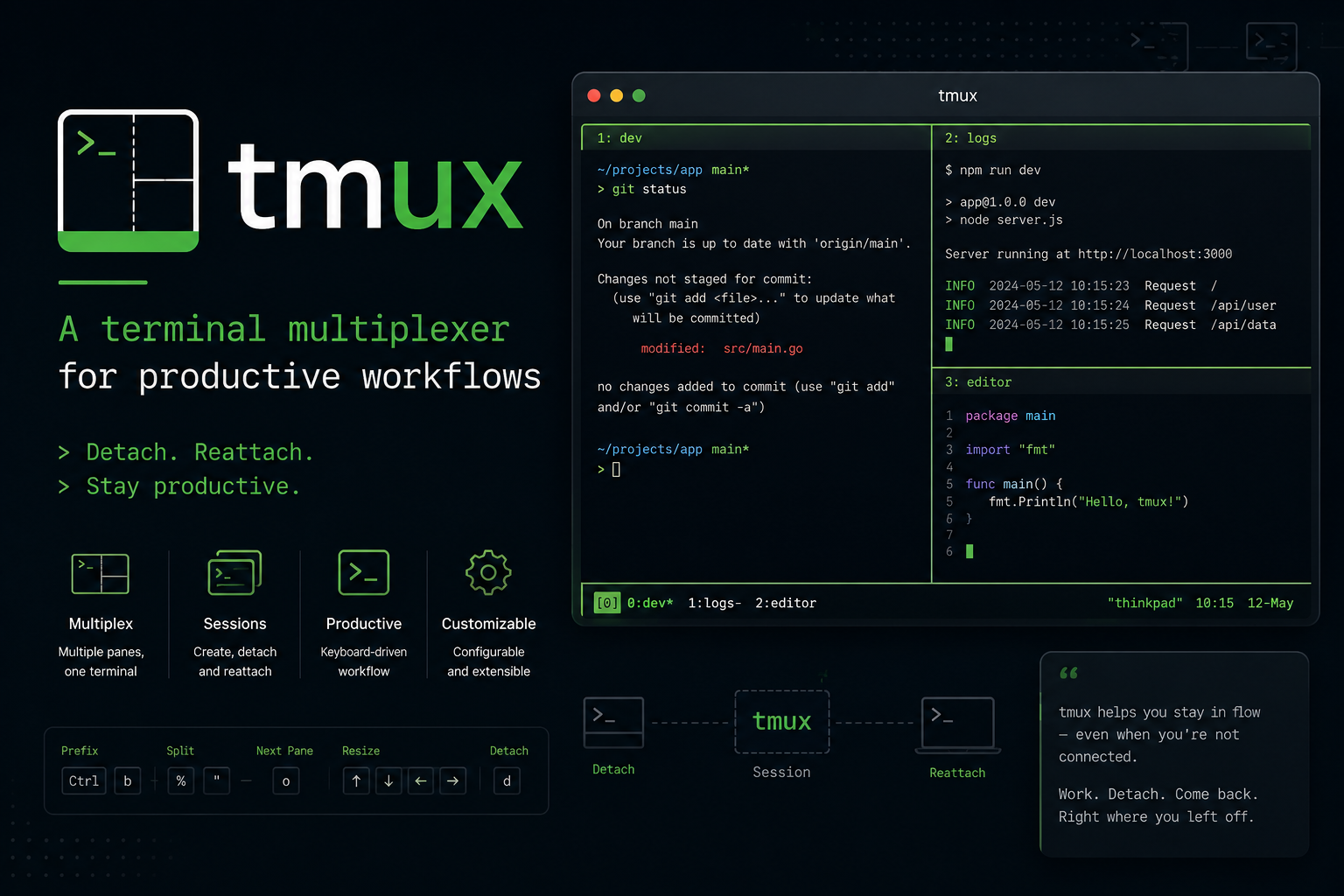Viewport: 1344px width, 896px height.
Task: Click the "1: dev" pane title
Action: 619,138
